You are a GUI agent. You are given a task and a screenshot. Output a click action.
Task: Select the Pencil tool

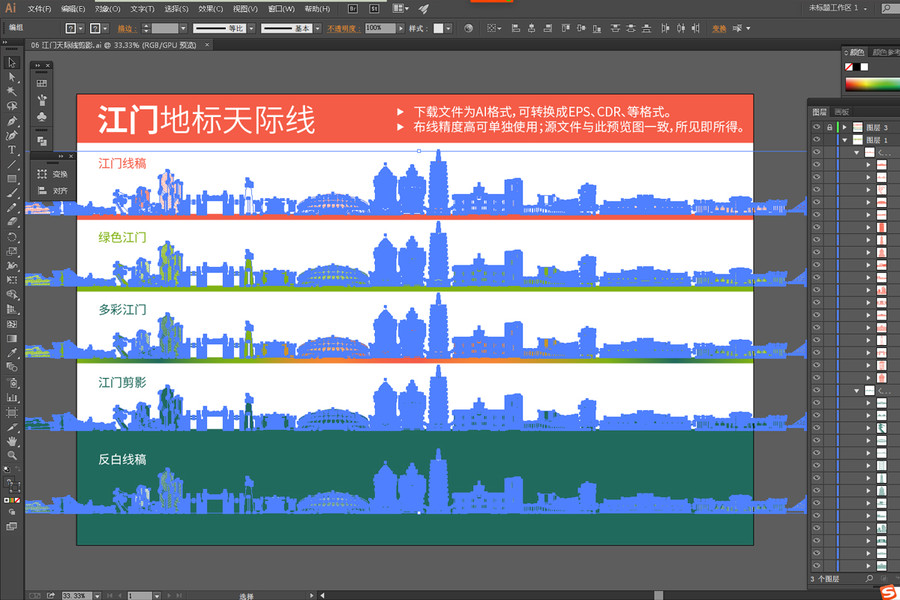11,208
